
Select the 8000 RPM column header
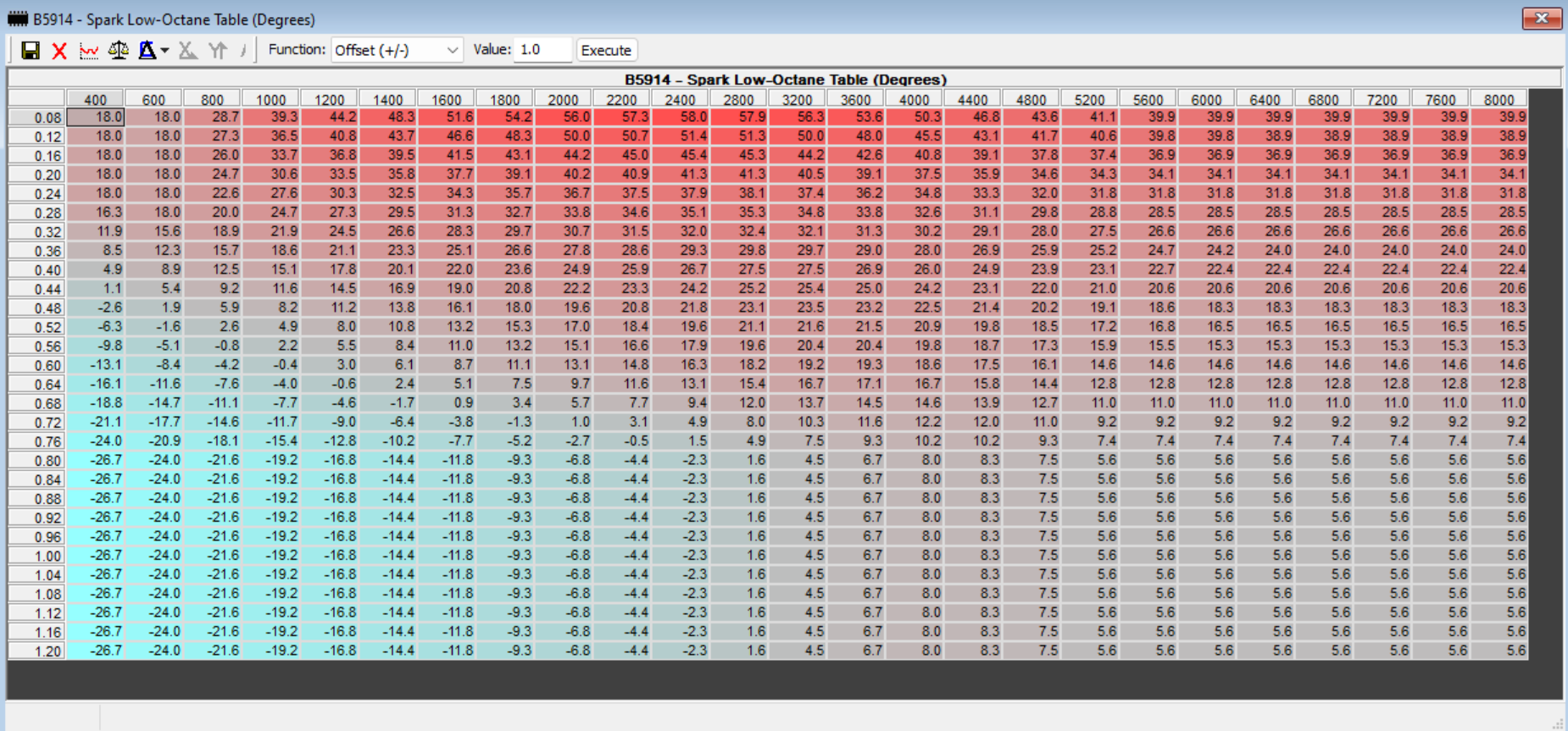click(x=1498, y=99)
